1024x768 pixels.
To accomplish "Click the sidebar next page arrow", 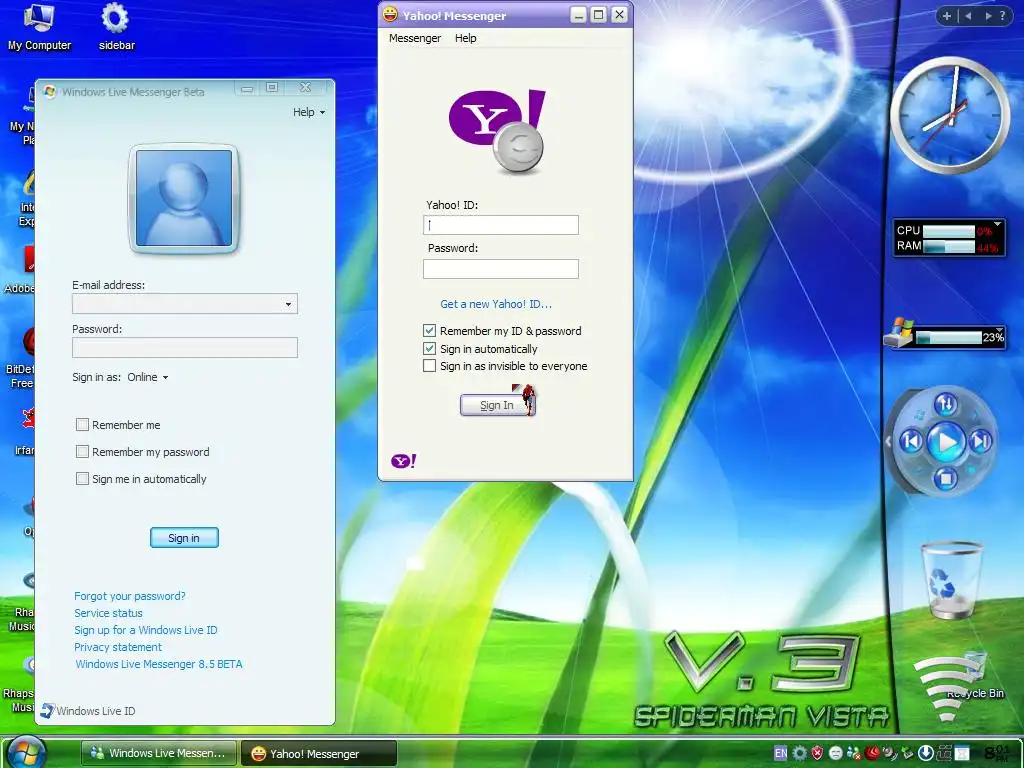I will click(x=988, y=16).
